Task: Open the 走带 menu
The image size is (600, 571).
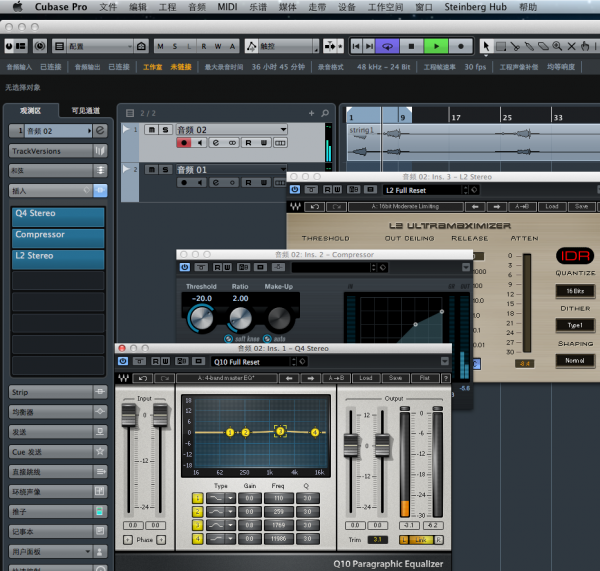Action: (317, 7)
